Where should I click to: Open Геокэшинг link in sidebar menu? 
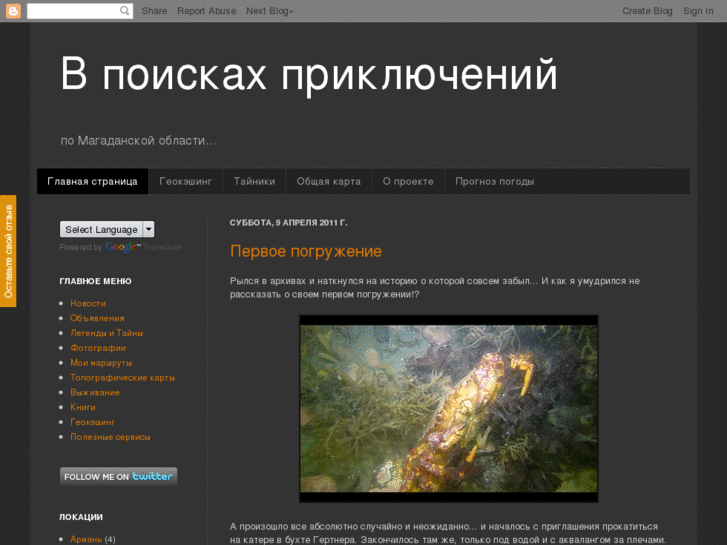click(92, 422)
